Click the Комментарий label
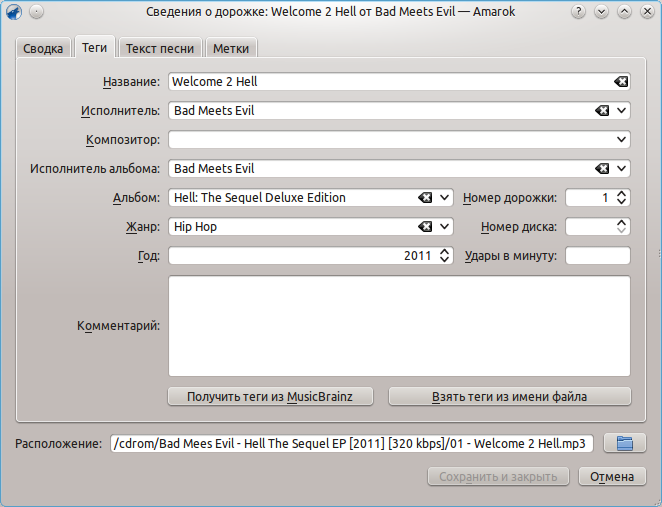Viewport: 662px width, 507px height. 119,326
